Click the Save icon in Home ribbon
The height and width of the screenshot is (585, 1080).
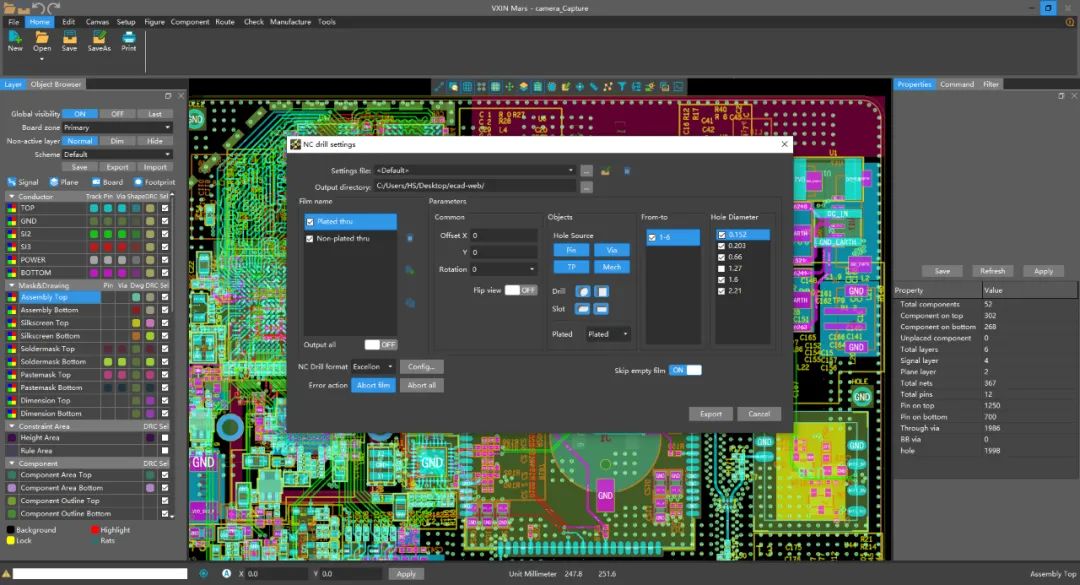point(69,38)
